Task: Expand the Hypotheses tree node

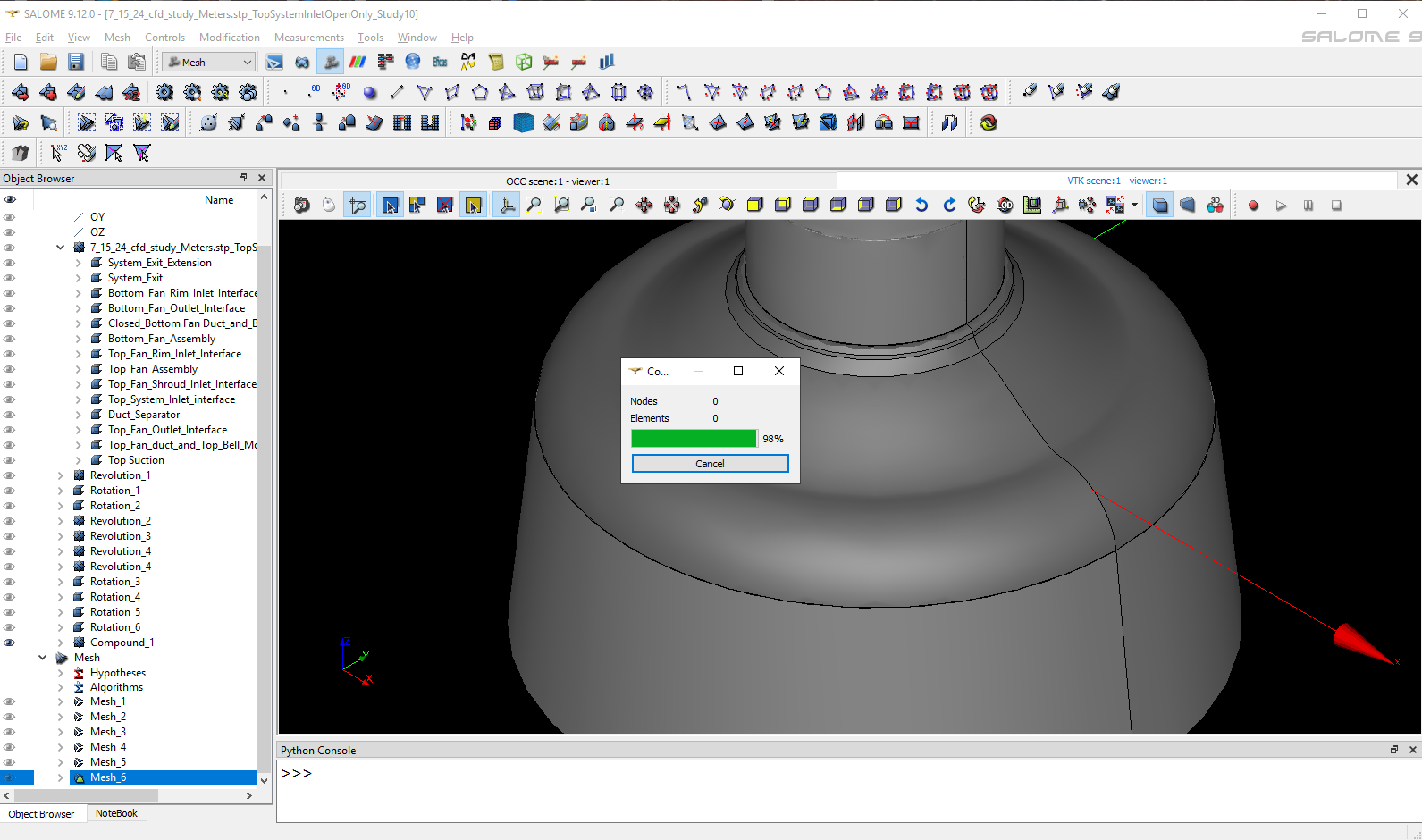Action: [60, 673]
